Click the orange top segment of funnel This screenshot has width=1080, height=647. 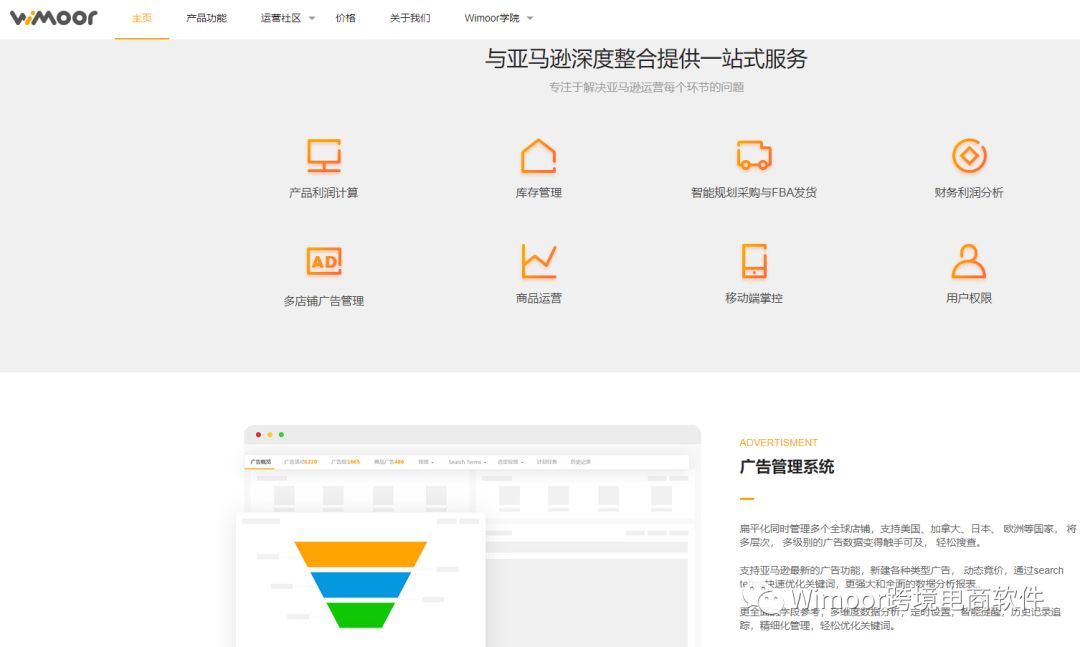tap(360, 554)
